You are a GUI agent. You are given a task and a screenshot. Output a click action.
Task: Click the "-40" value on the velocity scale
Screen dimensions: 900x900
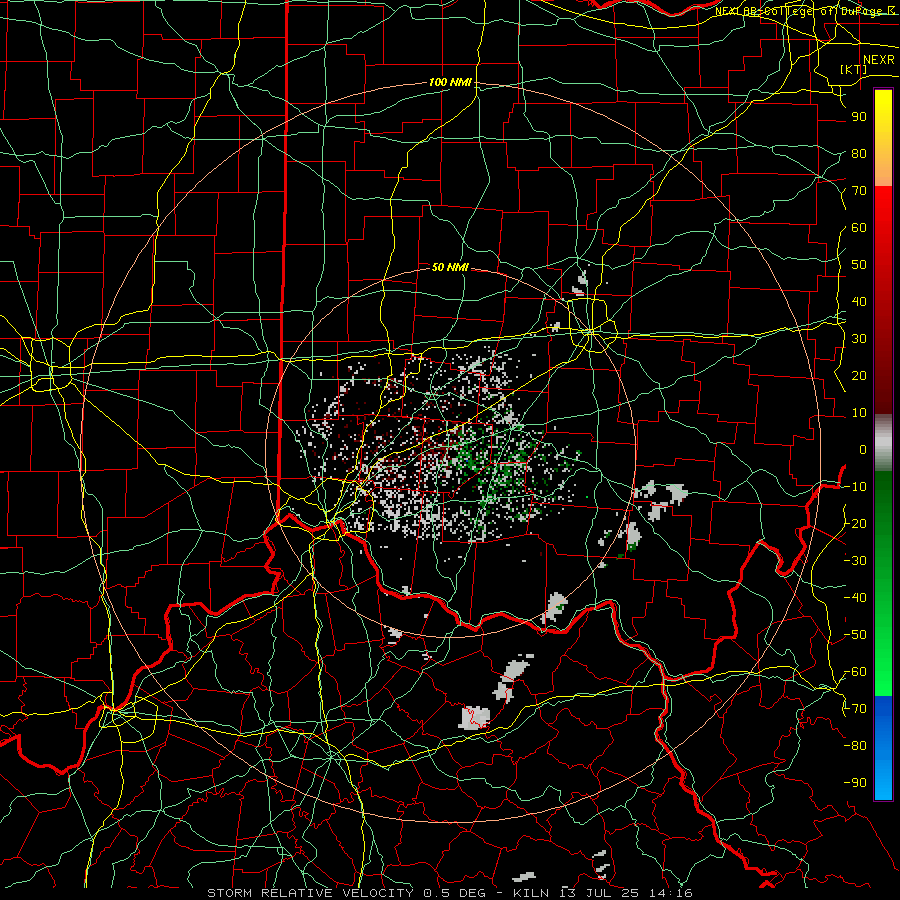point(855,598)
